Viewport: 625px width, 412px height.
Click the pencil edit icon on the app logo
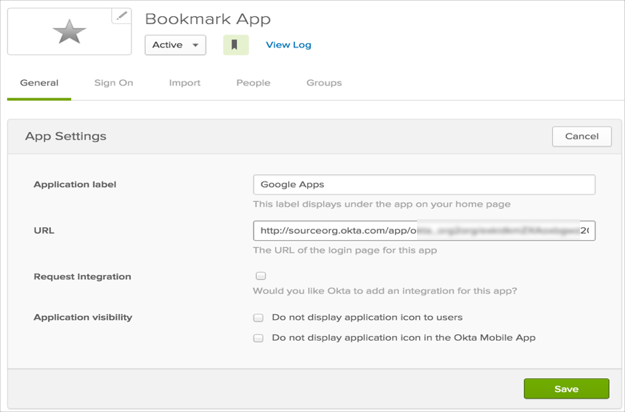[121, 15]
